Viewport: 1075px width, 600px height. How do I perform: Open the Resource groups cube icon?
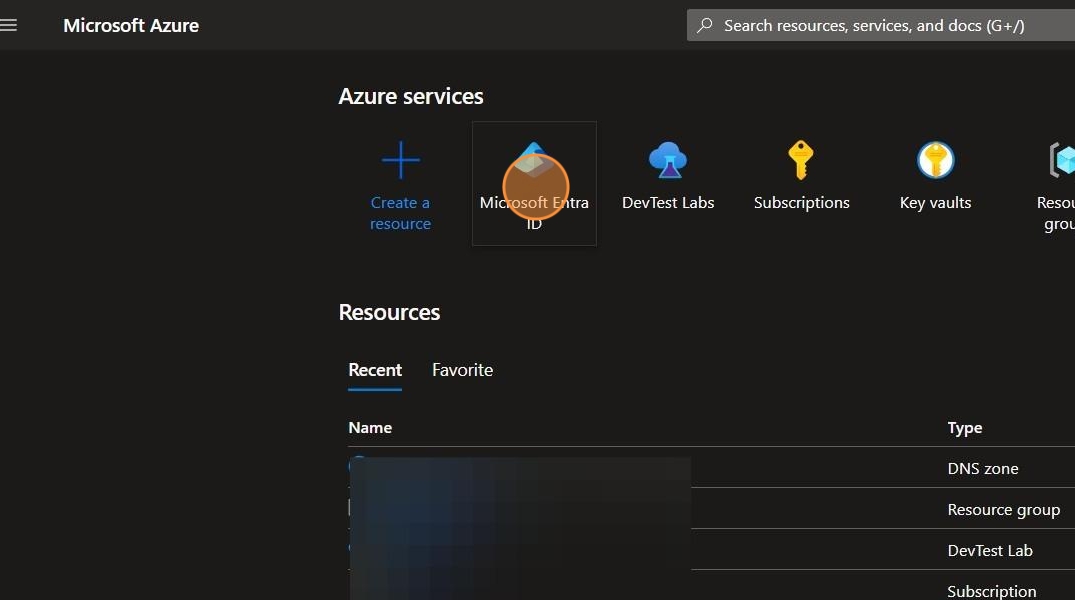[1063, 160]
